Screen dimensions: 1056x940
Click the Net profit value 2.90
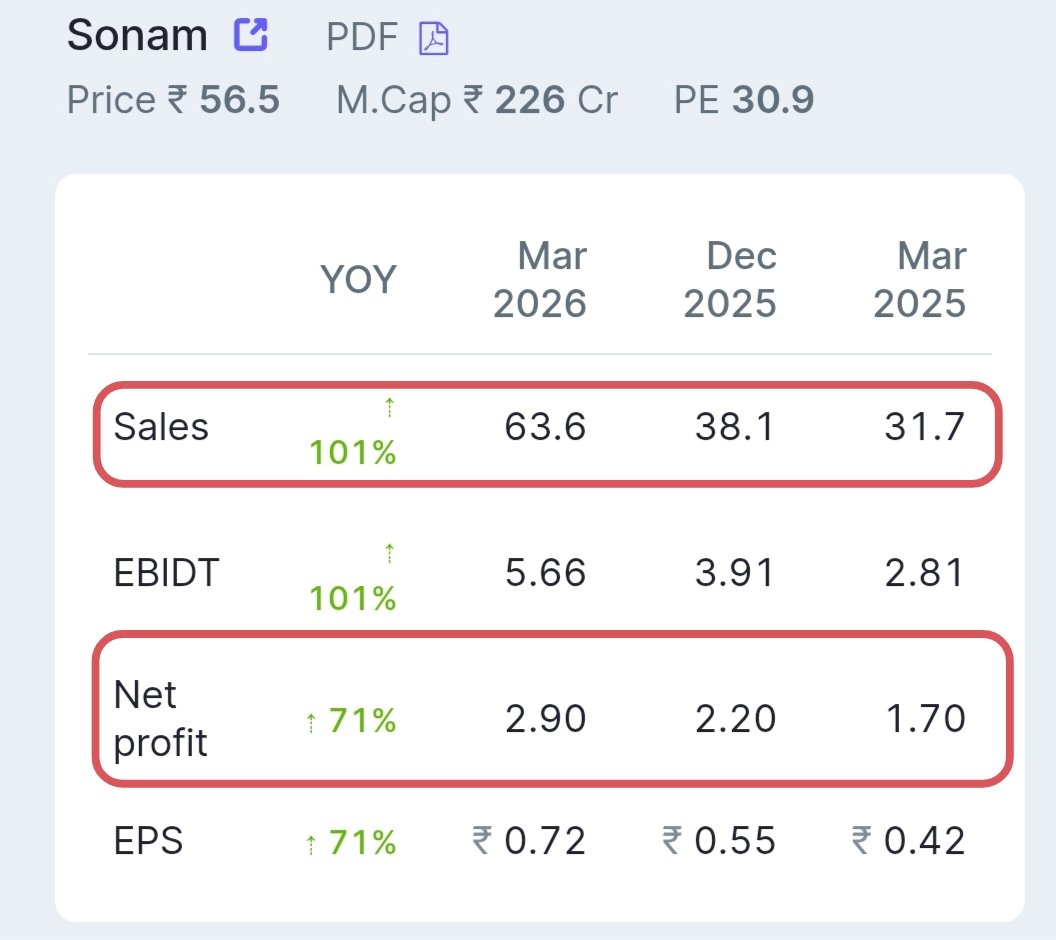point(546,718)
